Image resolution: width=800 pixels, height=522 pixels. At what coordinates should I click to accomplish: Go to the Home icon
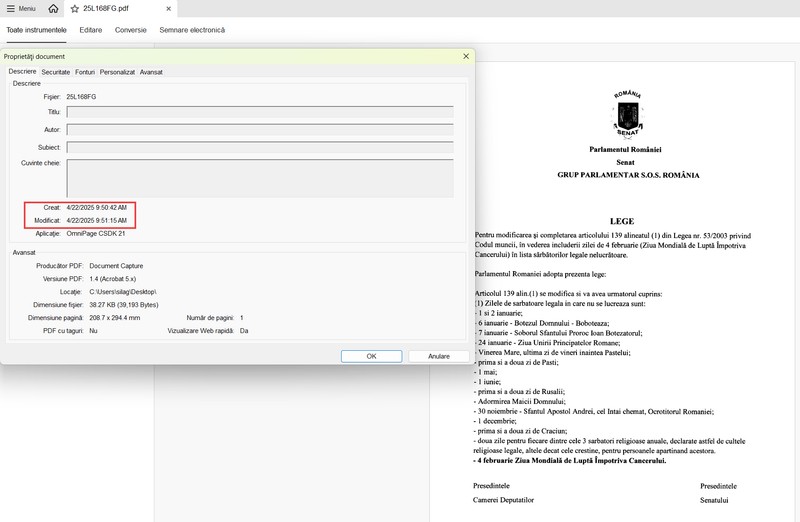point(53,9)
